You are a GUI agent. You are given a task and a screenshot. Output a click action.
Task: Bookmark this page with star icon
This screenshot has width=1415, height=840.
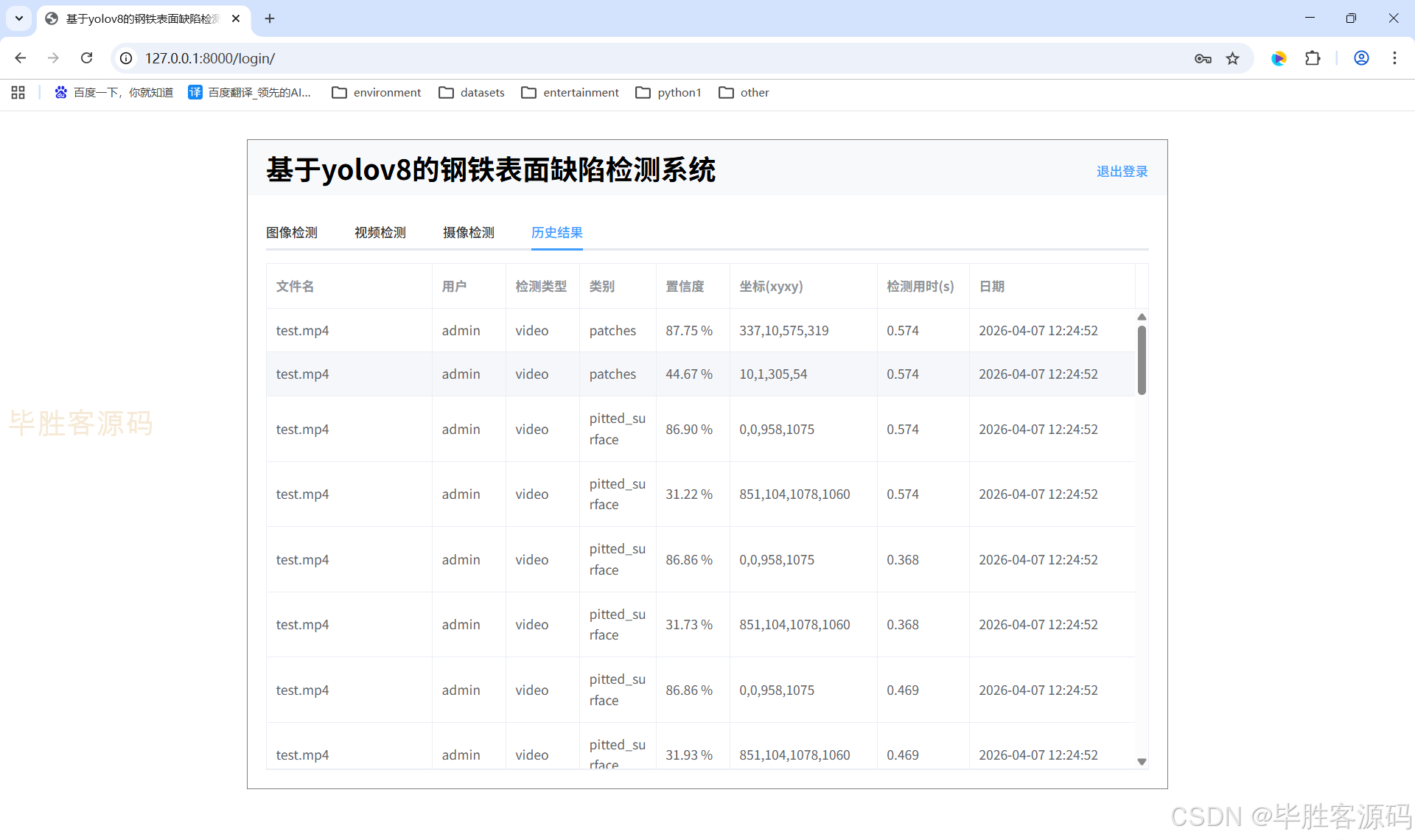[1232, 58]
